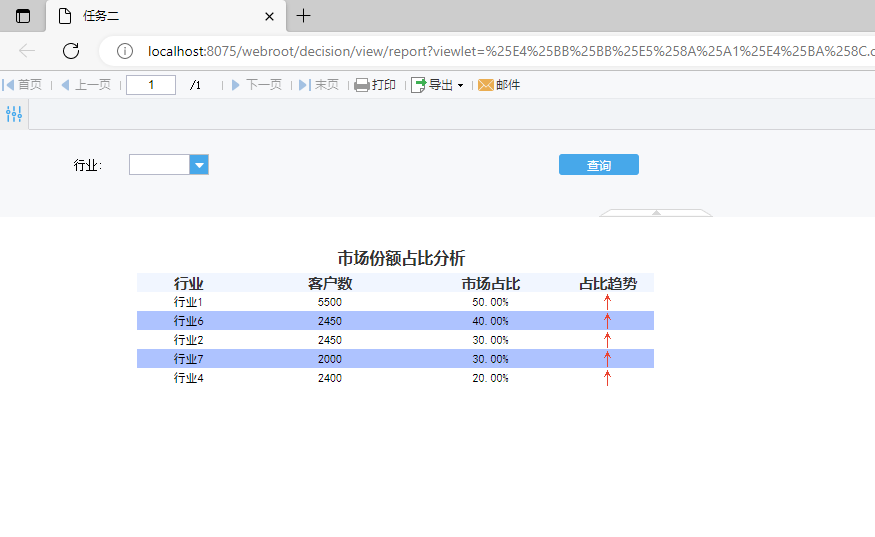Reload the page with the refresh icon
The height and width of the screenshot is (537, 875).
(x=71, y=51)
